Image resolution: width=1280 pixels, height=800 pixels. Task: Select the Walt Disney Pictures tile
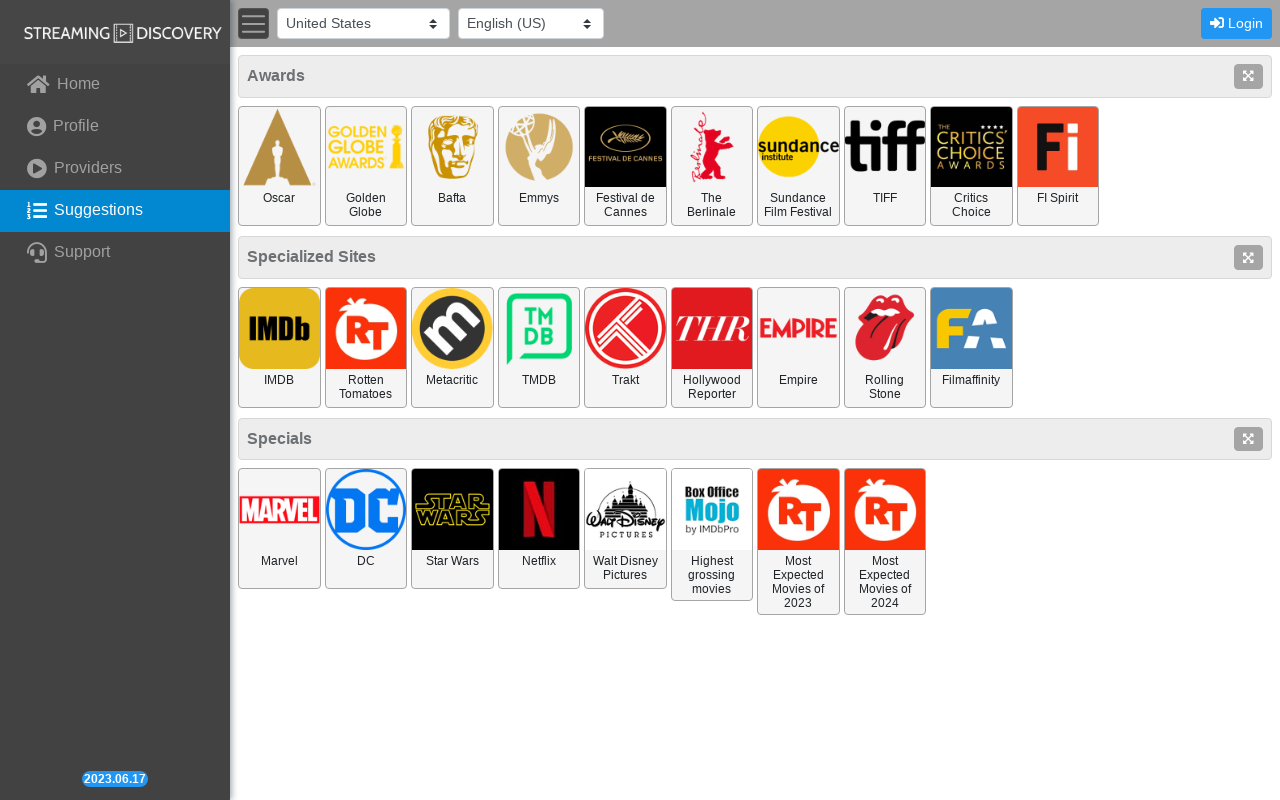(625, 528)
